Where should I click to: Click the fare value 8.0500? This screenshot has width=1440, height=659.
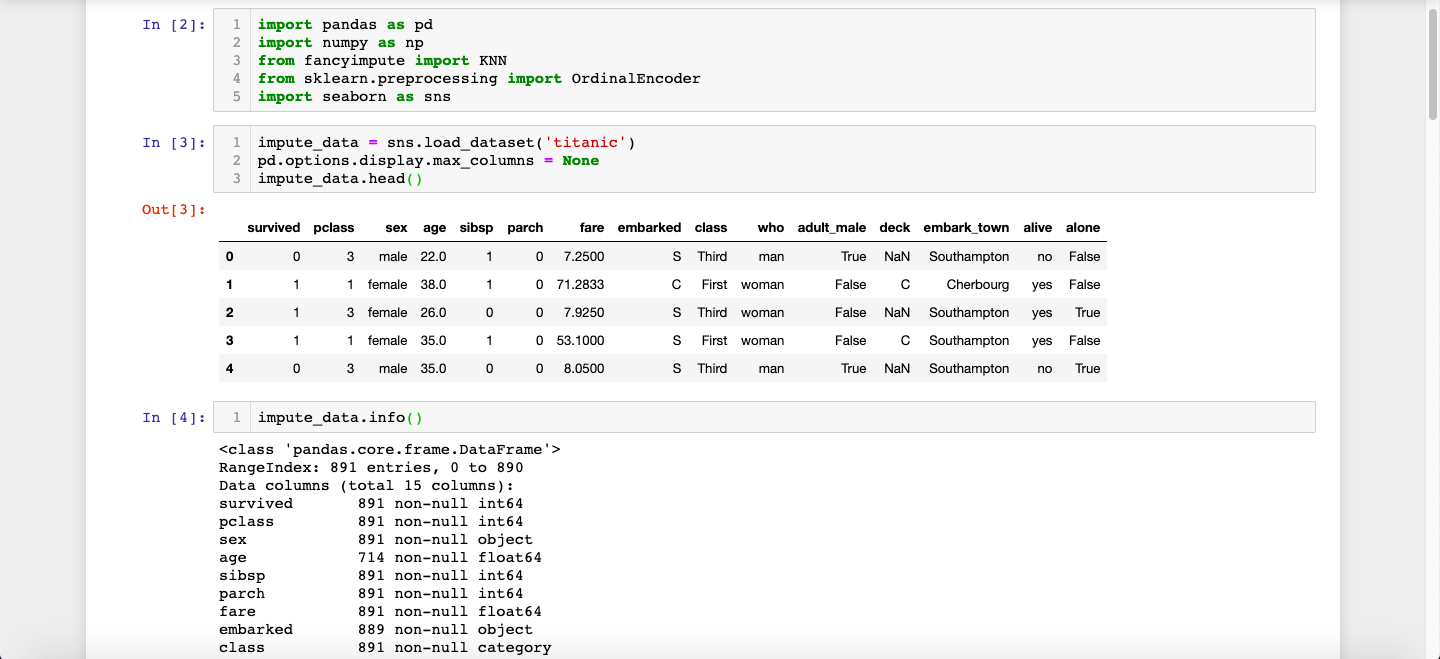[584, 368]
